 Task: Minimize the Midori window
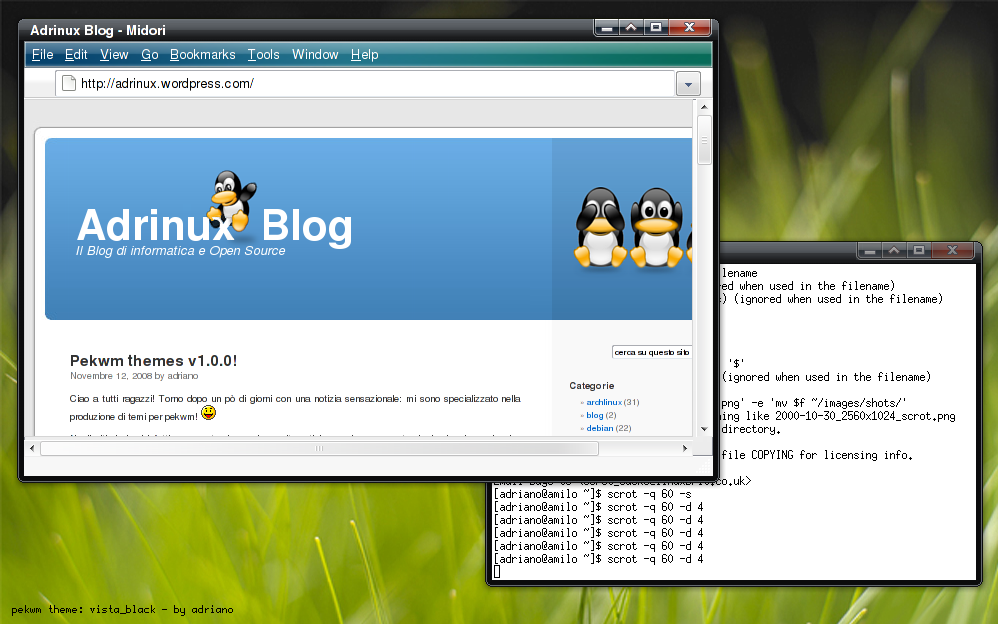(607, 27)
